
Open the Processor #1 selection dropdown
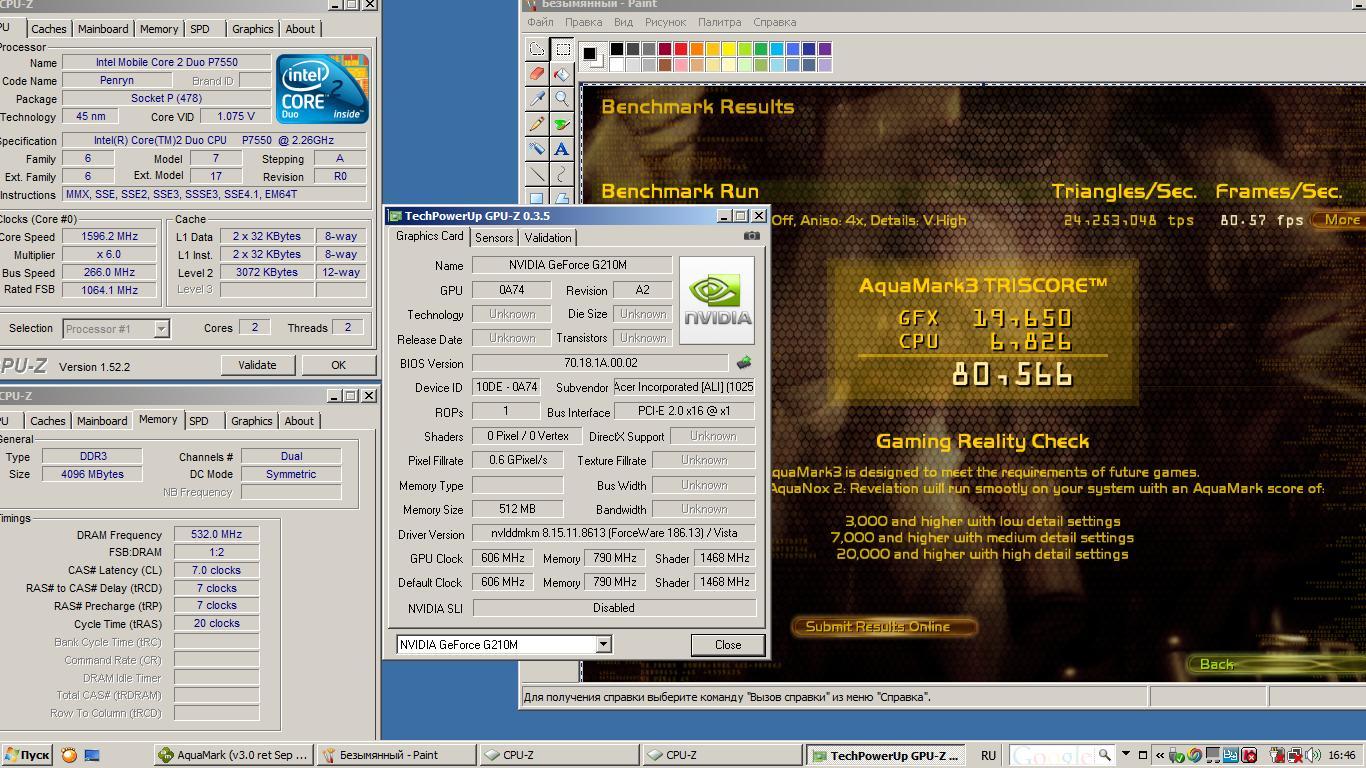pos(161,328)
